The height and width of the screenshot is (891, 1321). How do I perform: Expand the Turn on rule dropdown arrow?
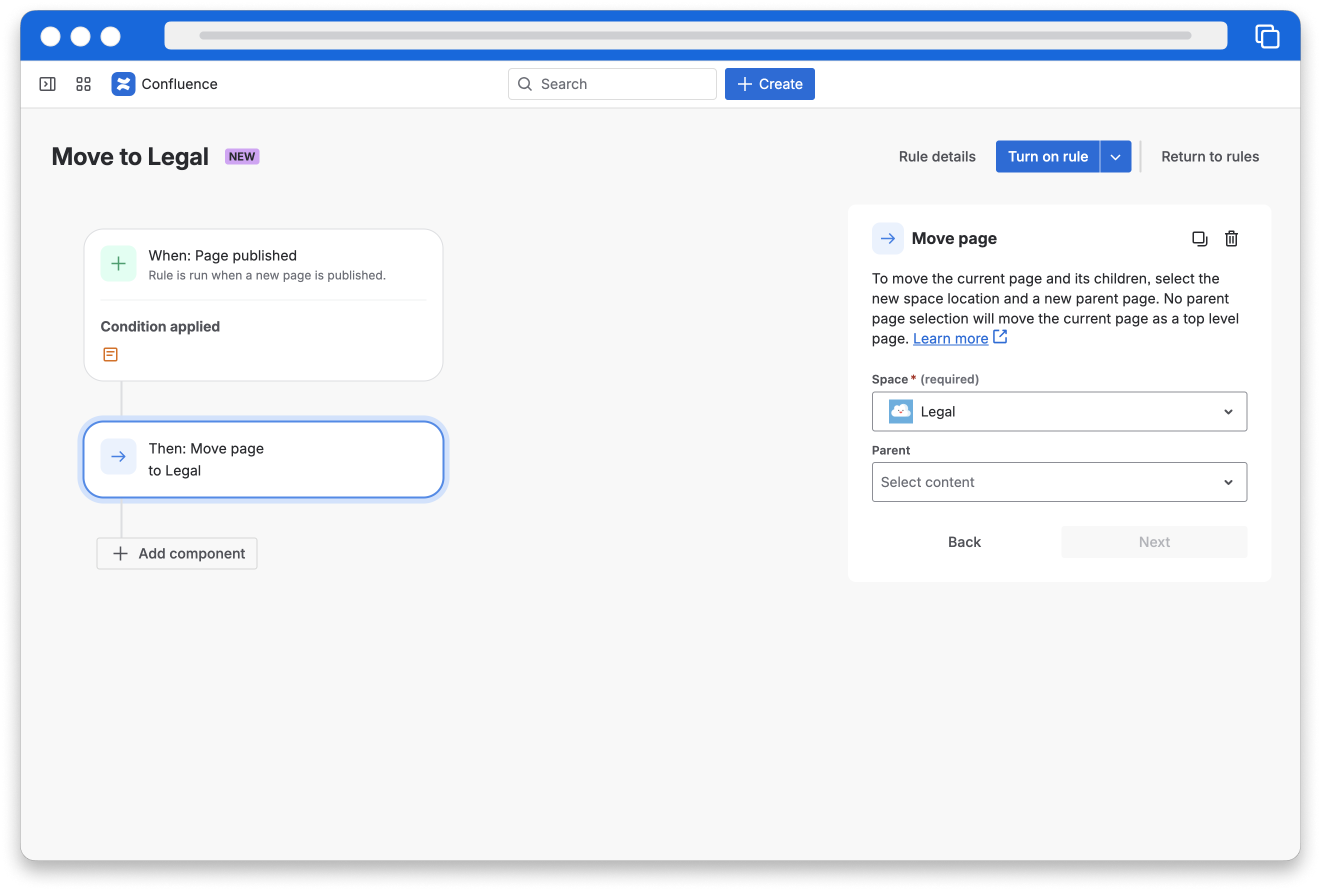tap(1116, 157)
